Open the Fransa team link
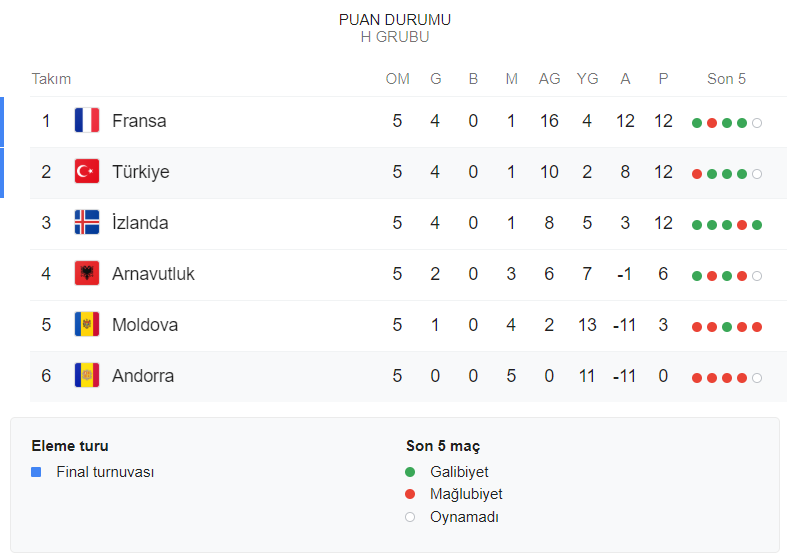The height and width of the screenshot is (560, 787). click(x=139, y=121)
